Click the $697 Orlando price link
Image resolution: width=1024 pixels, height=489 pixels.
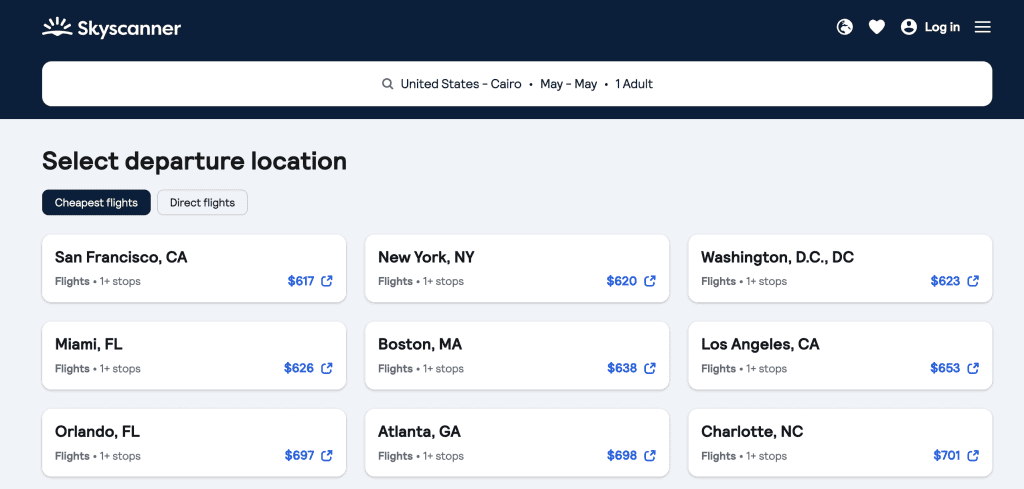300,456
